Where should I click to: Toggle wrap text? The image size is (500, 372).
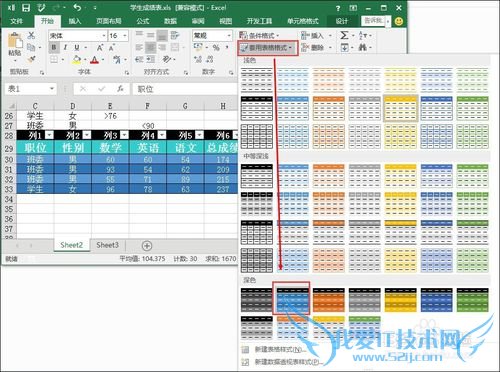point(175,35)
